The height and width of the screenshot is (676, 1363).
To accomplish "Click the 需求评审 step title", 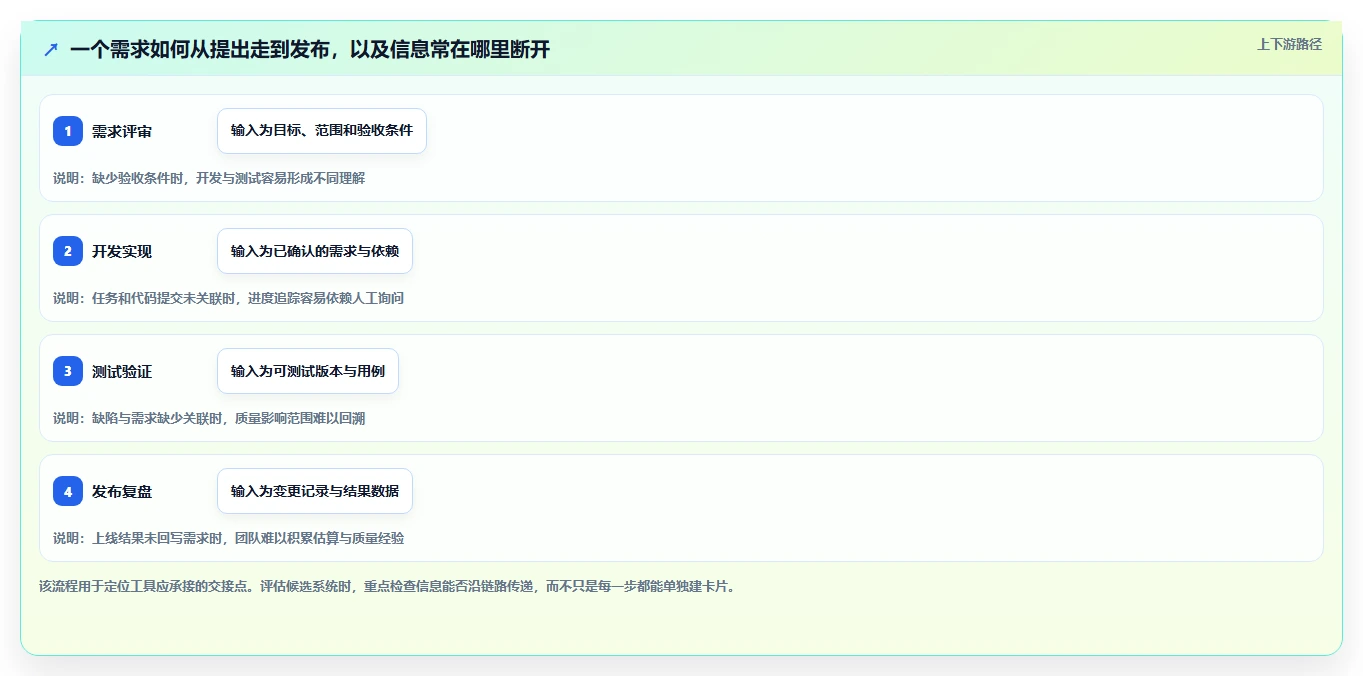I will point(122,132).
